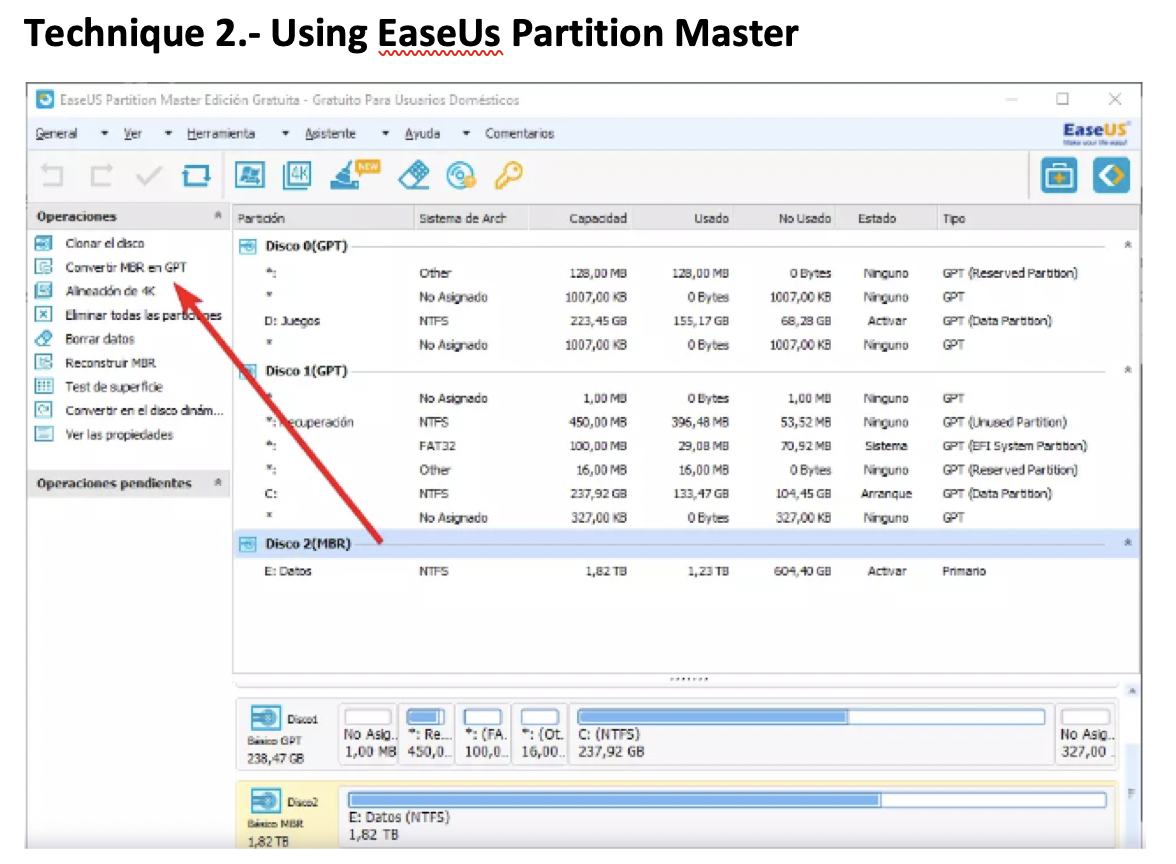Open the cleanup tool marked NEW
This screenshot has height=864, width=1176.
coord(355,175)
